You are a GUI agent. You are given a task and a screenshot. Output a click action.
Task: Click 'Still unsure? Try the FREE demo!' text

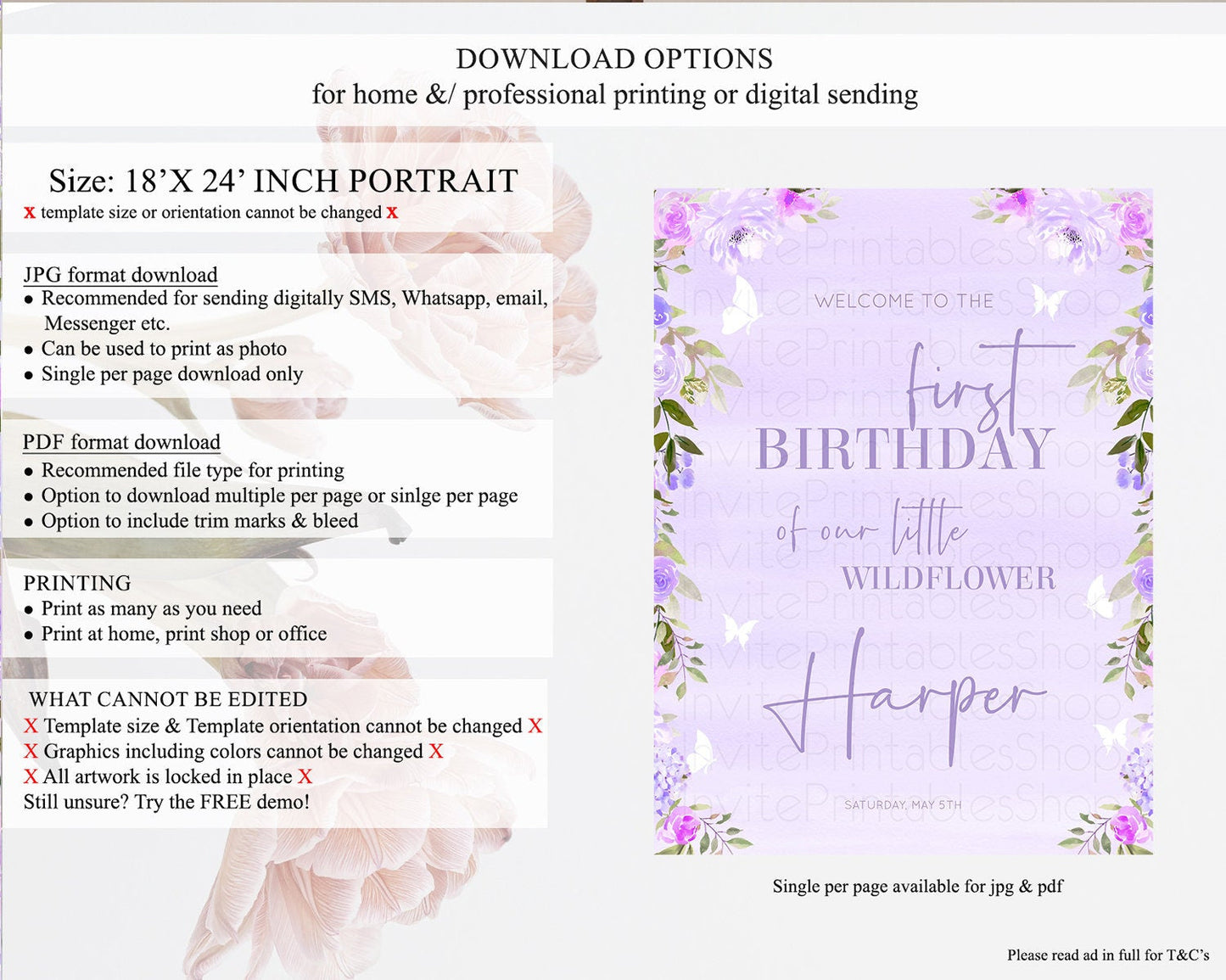(x=166, y=802)
